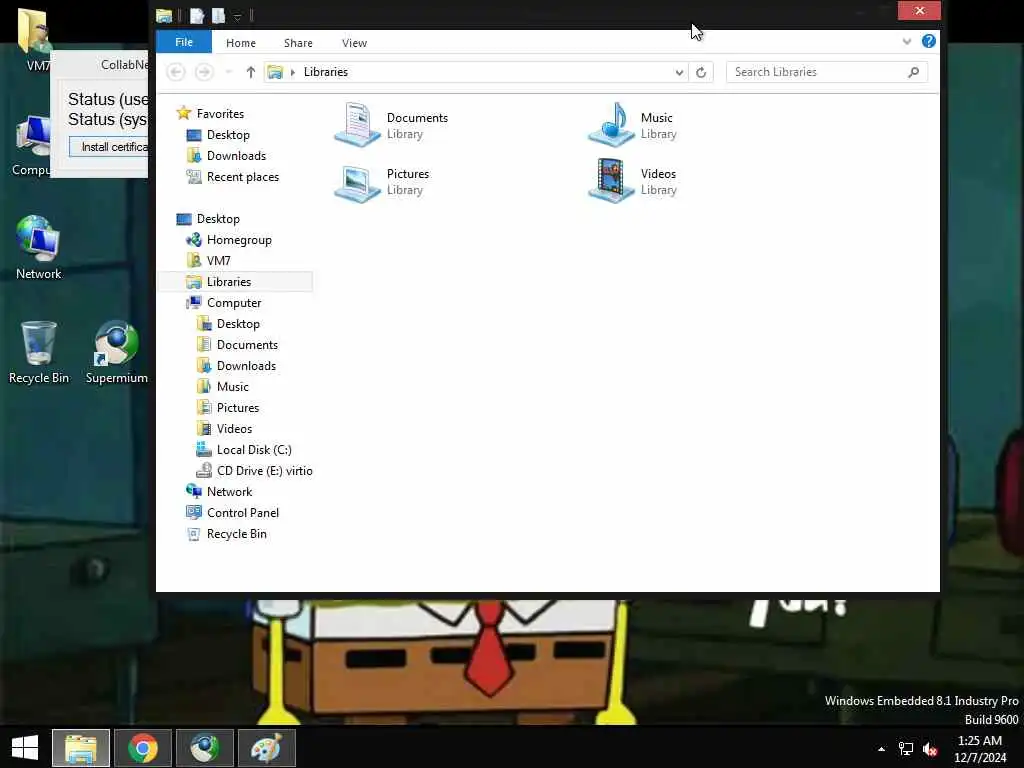The image size is (1024, 768).
Task: Open the Videos library icon
Action: 611,182
